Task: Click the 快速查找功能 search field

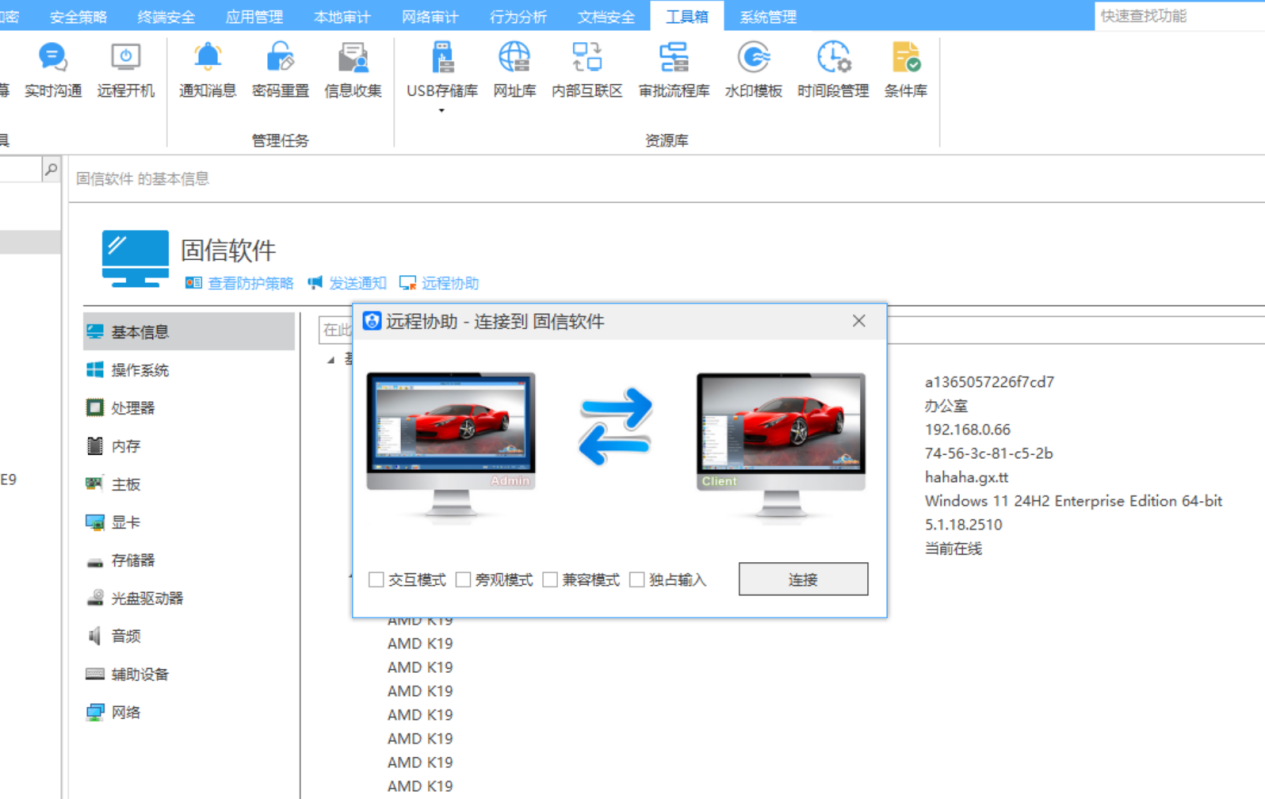Action: (x=1180, y=15)
